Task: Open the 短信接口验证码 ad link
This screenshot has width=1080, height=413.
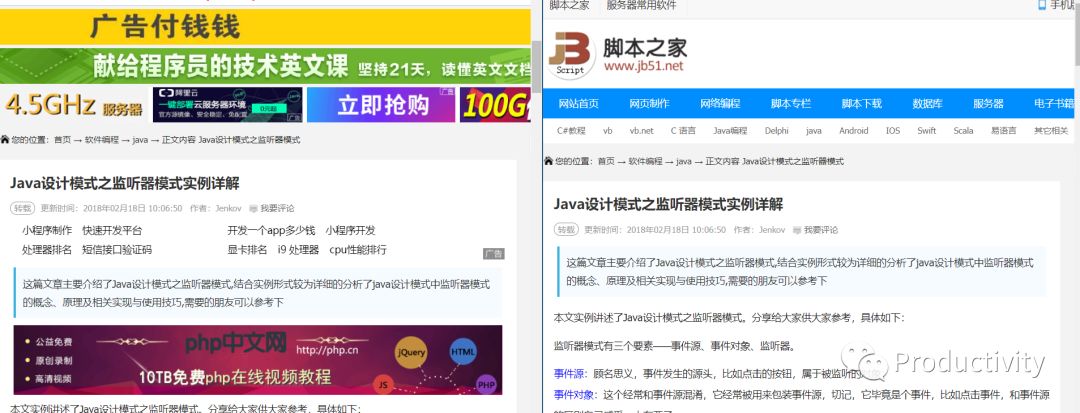Action: point(117,250)
